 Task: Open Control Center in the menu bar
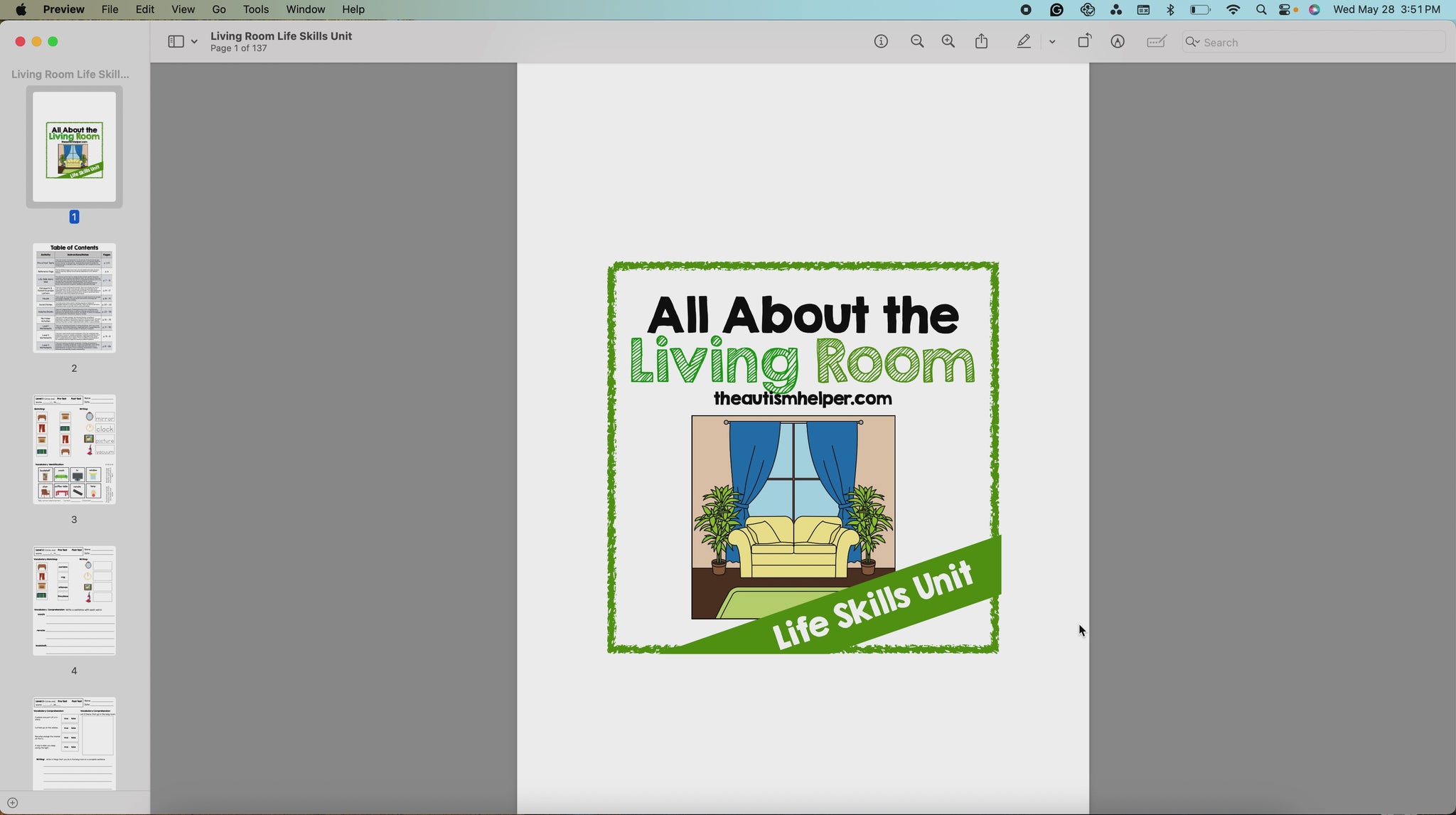[1285, 9]
